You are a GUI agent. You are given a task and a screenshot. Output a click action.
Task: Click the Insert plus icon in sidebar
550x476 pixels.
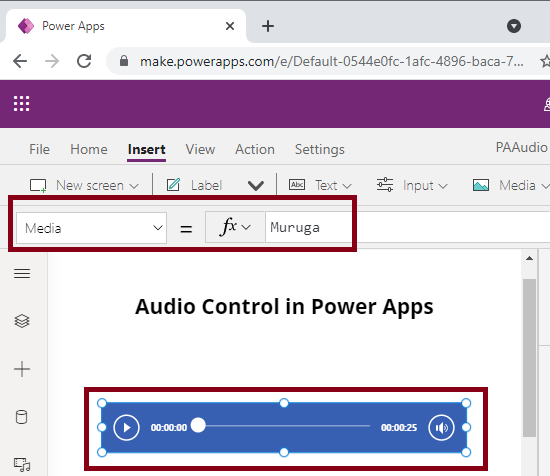pos(22,369)
